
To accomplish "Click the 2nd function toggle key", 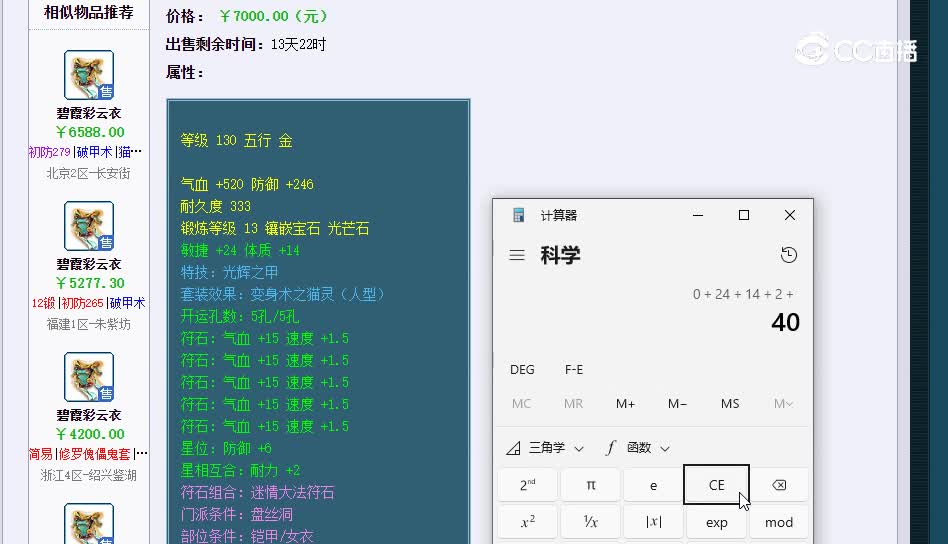I will 528,485.
